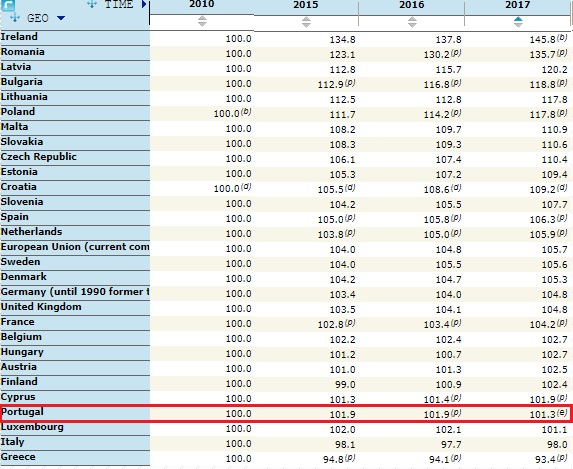Select the Czech Republic row label

39,156
